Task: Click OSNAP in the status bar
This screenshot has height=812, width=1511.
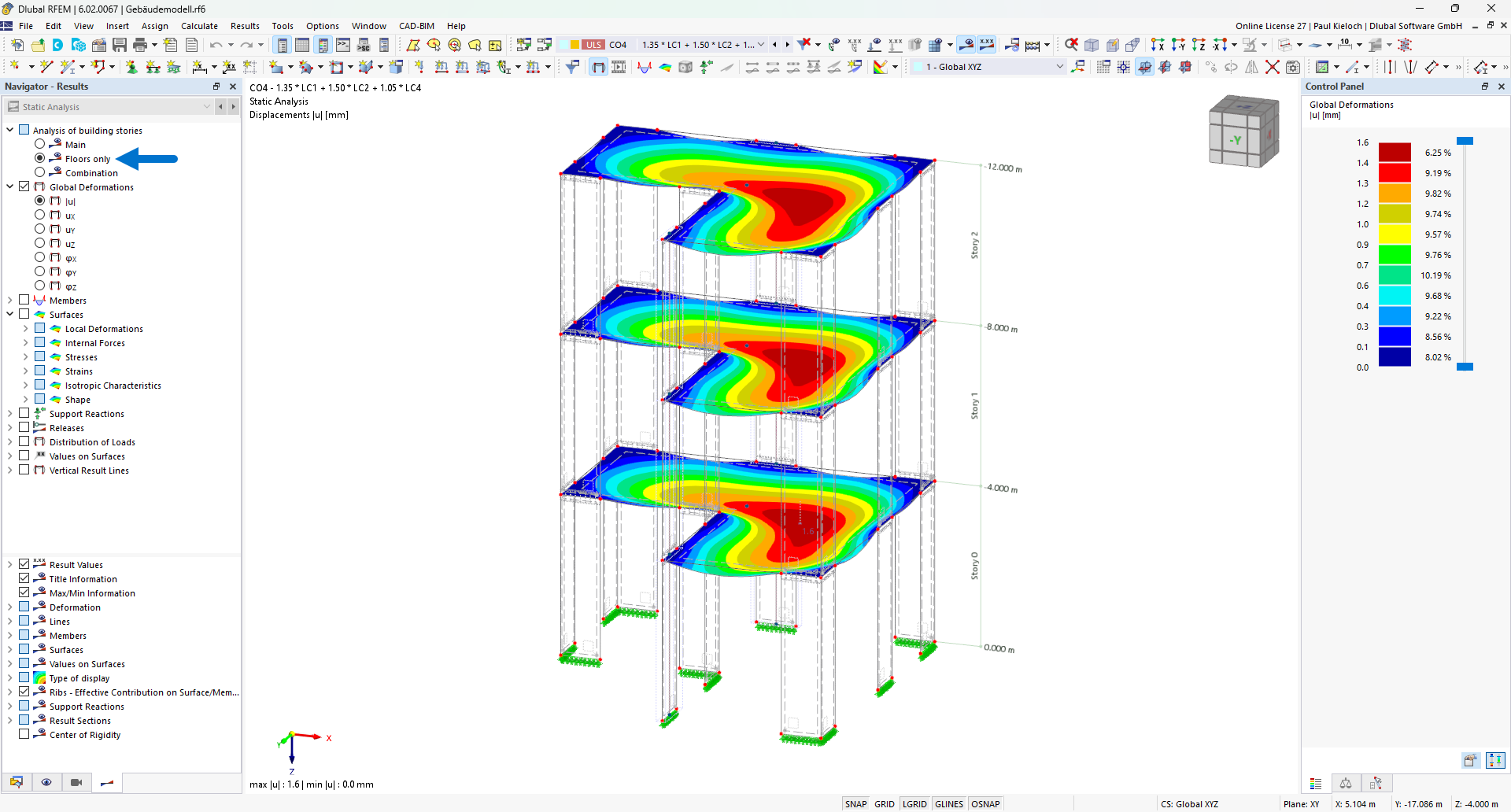Action: [985, 803]
